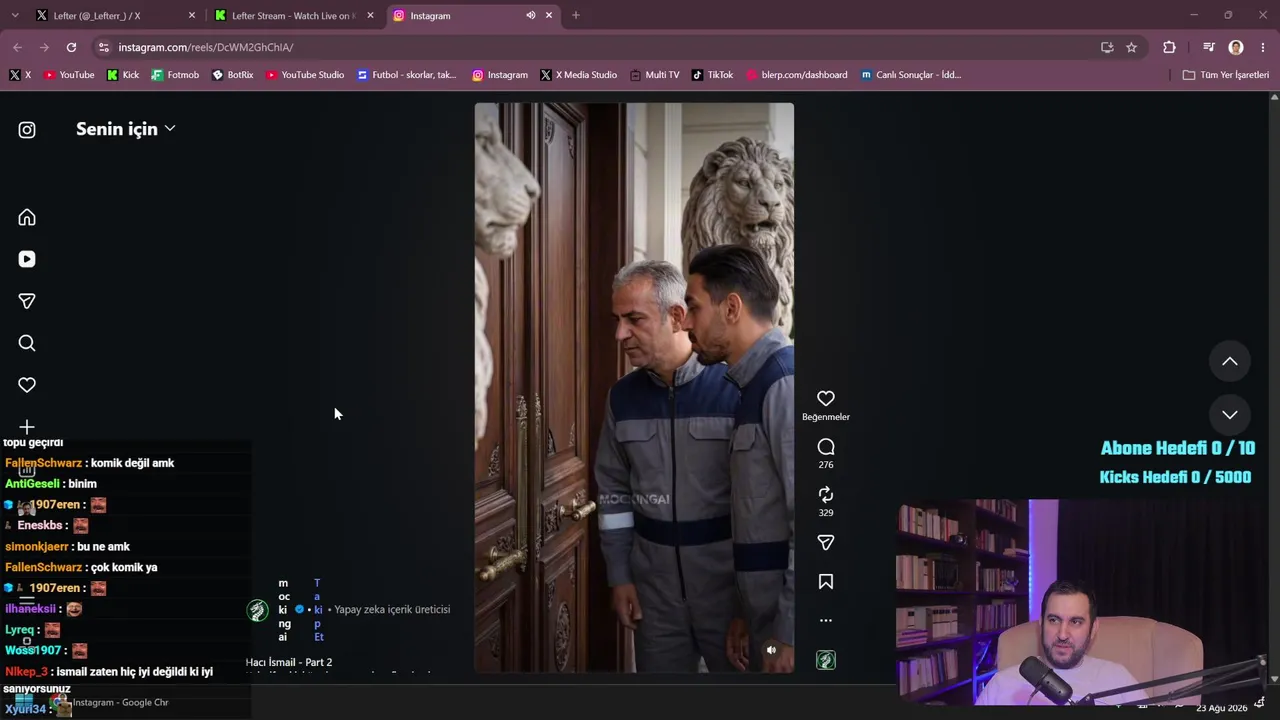Open the 'Tüm Yer İşaretleri' bookmarks folder
Image resolution: width=1280 pixels, height=720 pixels.
point(1225,75)
